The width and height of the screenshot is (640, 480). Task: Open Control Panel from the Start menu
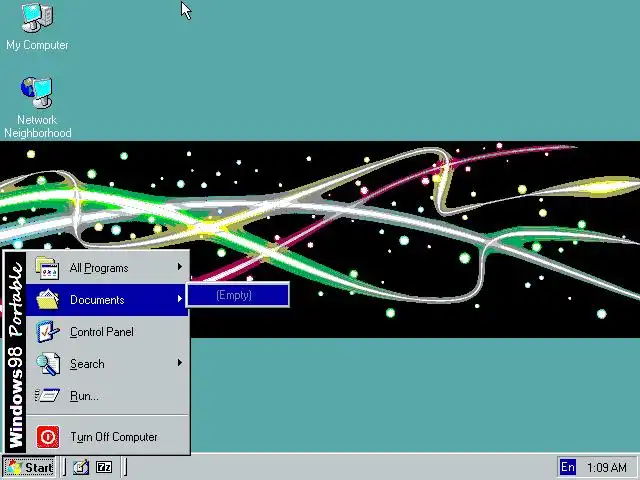(x=107, y=331)
